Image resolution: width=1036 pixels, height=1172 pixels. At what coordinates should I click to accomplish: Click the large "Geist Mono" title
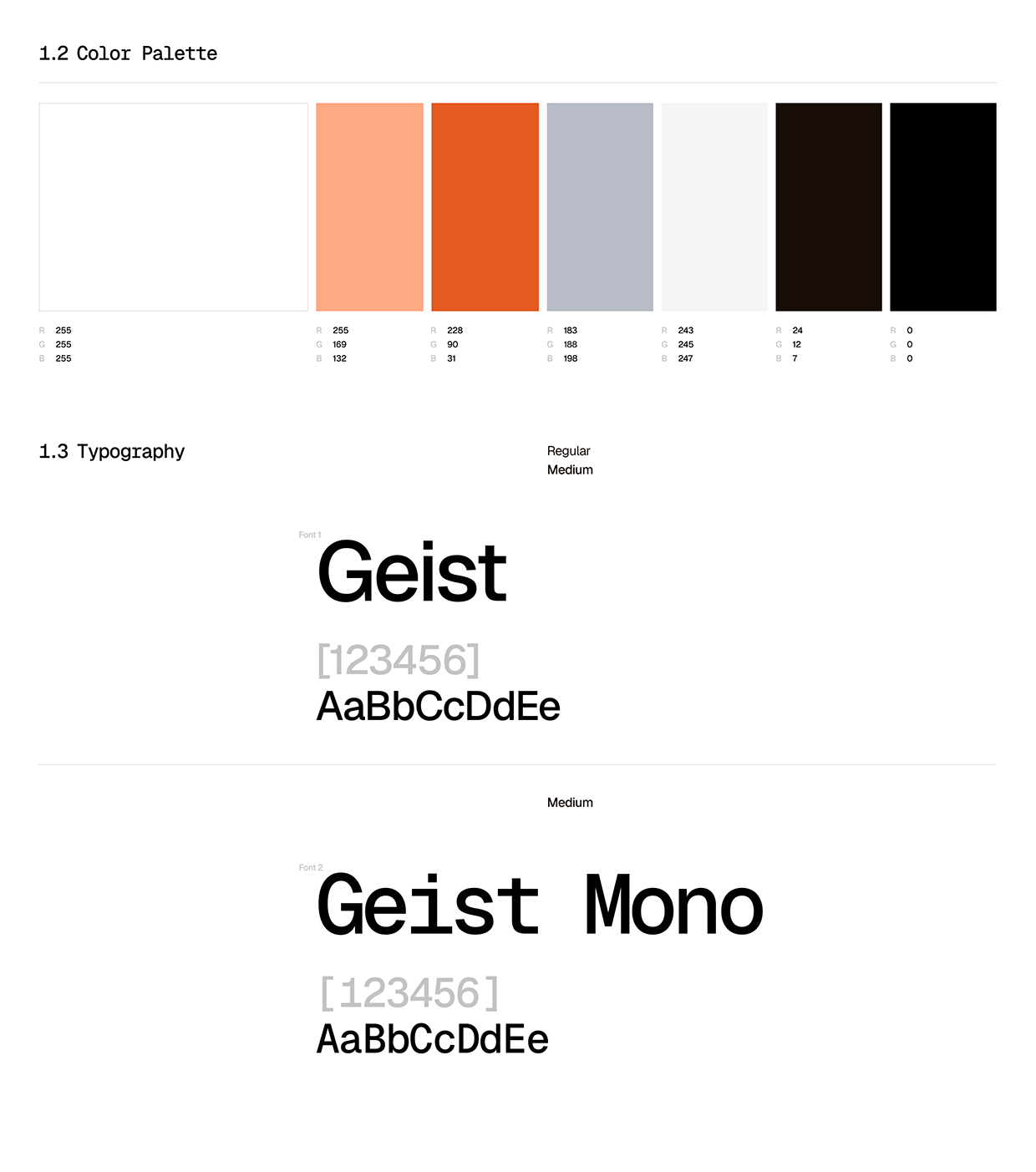pyautogui.click(x=540, y=906)
